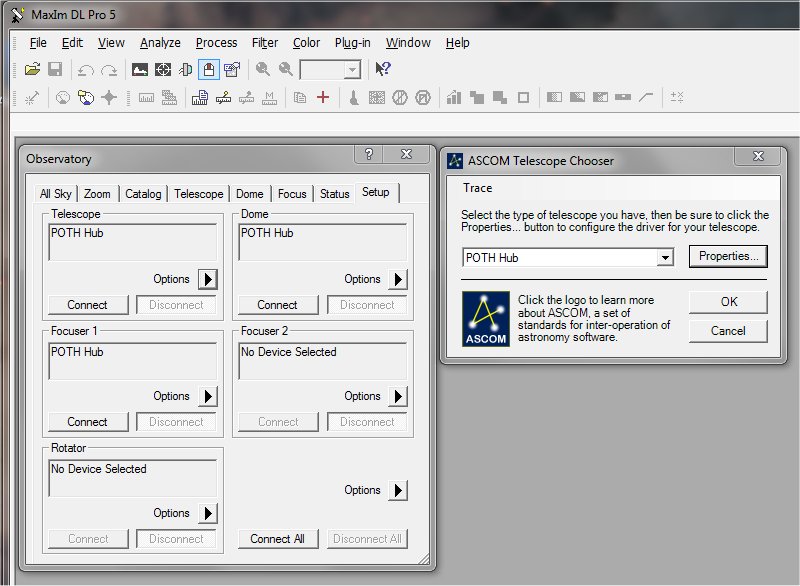Switch to the Zoom tab in Observatory
The image size is (800, 586).
tap(97, 194)
